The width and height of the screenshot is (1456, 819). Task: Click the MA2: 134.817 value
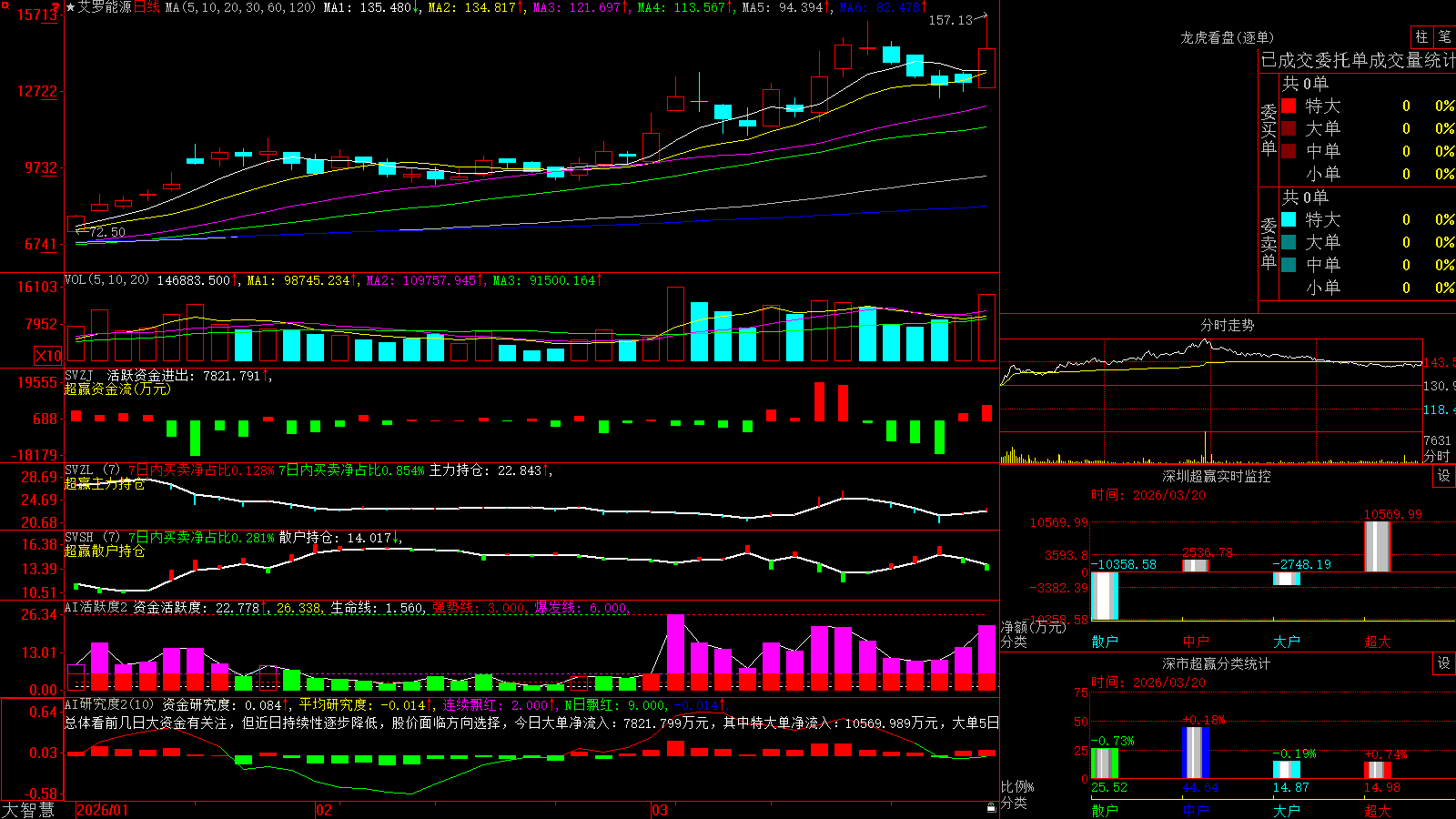tap(476, 7)
